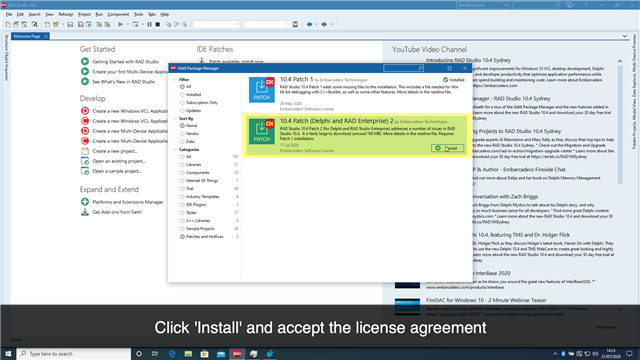The image size is (640, 360).
Task: Open the second empty toolbar combo box
Action: pyautogui.click(x=267, y=24)
